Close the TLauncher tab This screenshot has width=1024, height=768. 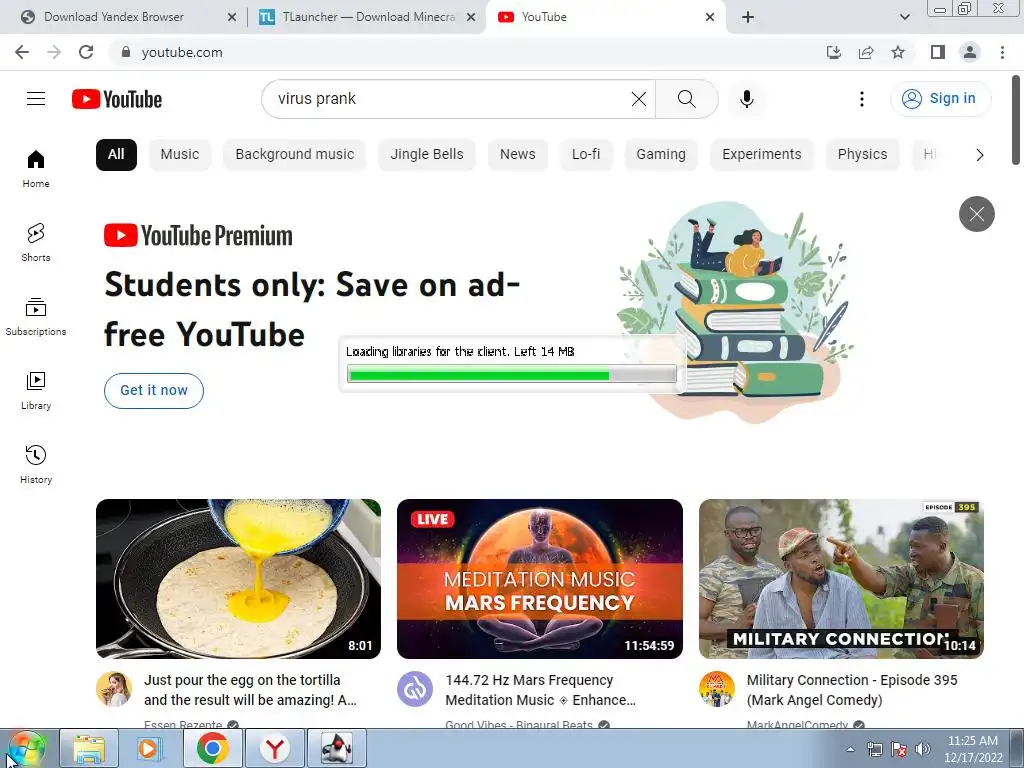click(x=471, y=17)
